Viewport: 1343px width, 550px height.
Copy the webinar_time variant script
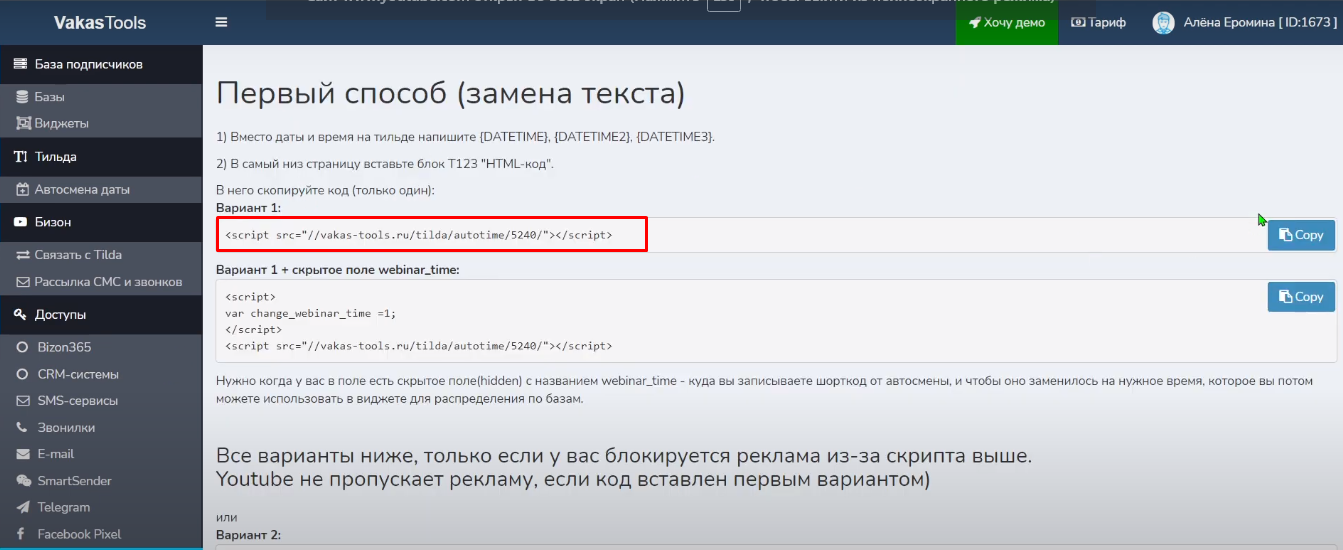coord(1300,297)
